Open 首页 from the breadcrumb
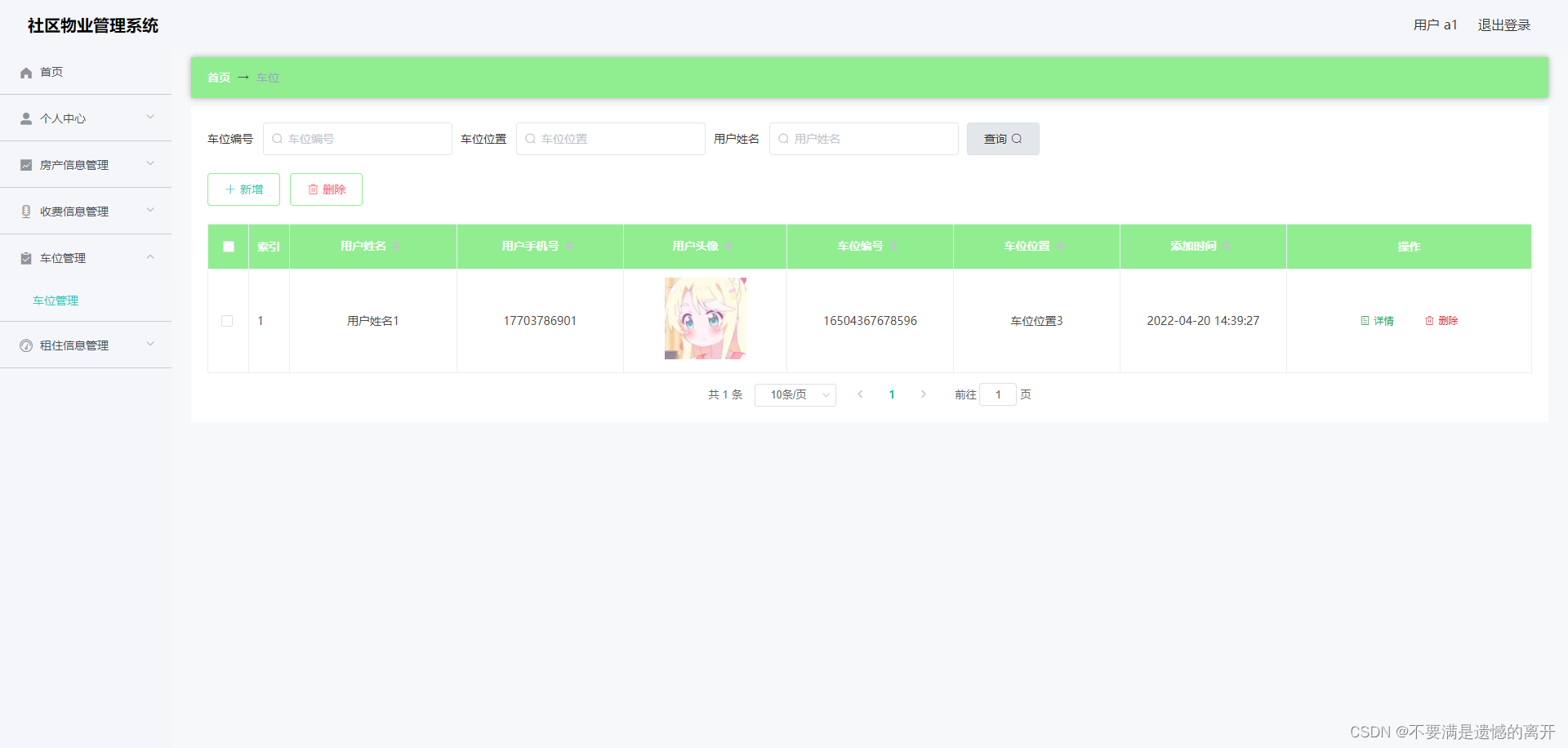This screenshot has height=748, width=1568. click(x=218, y=77)
